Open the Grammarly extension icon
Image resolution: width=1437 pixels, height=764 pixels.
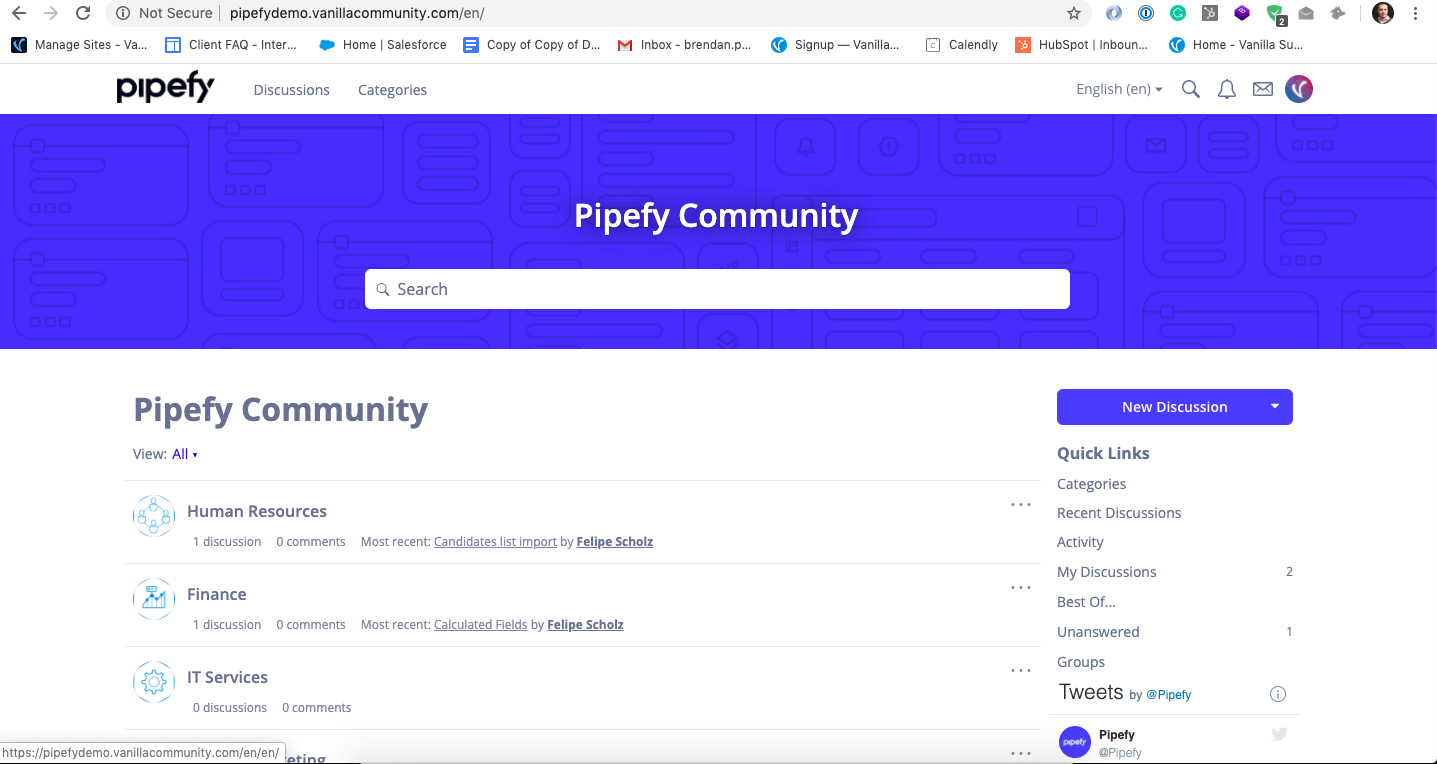[1178, 13]
